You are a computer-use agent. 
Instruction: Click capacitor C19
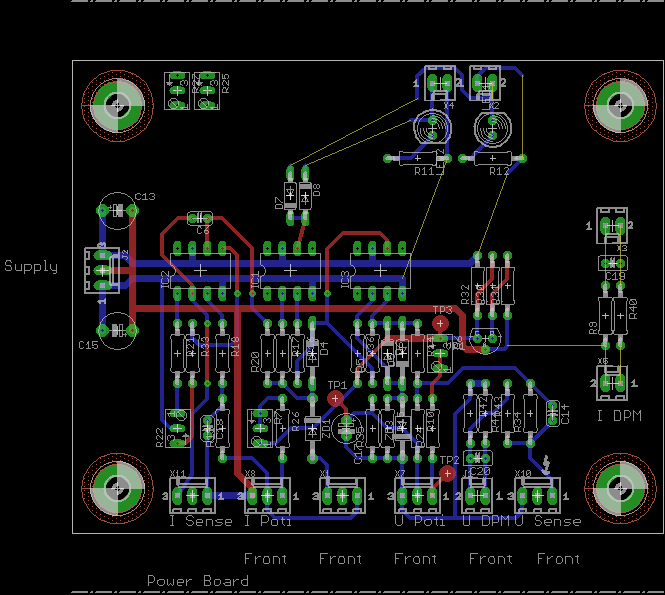(612, 263)
